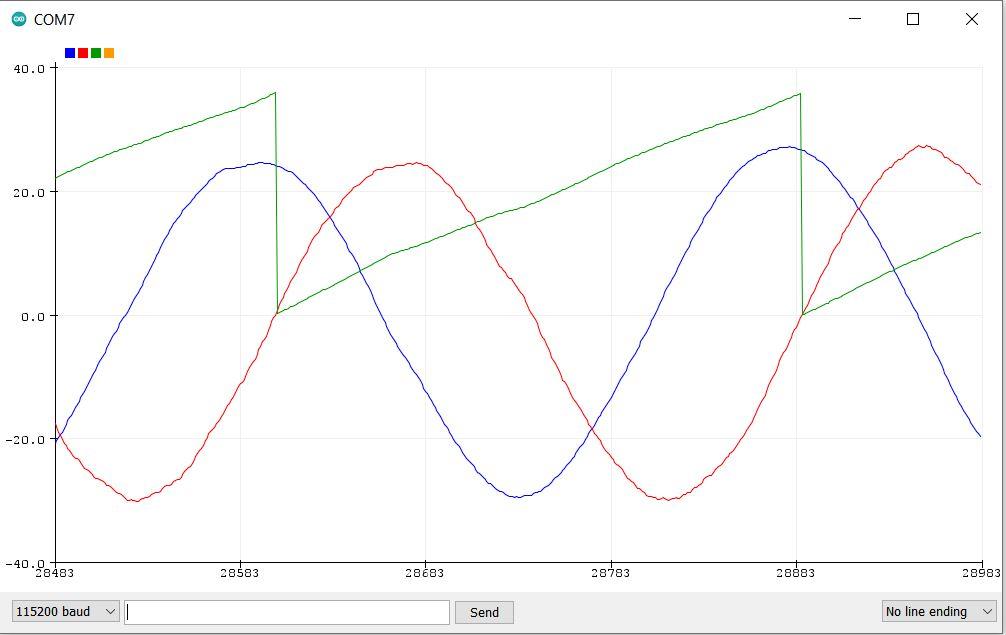Toggle the red waveform legend swatch
The width and height of the screenshot is (1006, 635).
point(83,53)
